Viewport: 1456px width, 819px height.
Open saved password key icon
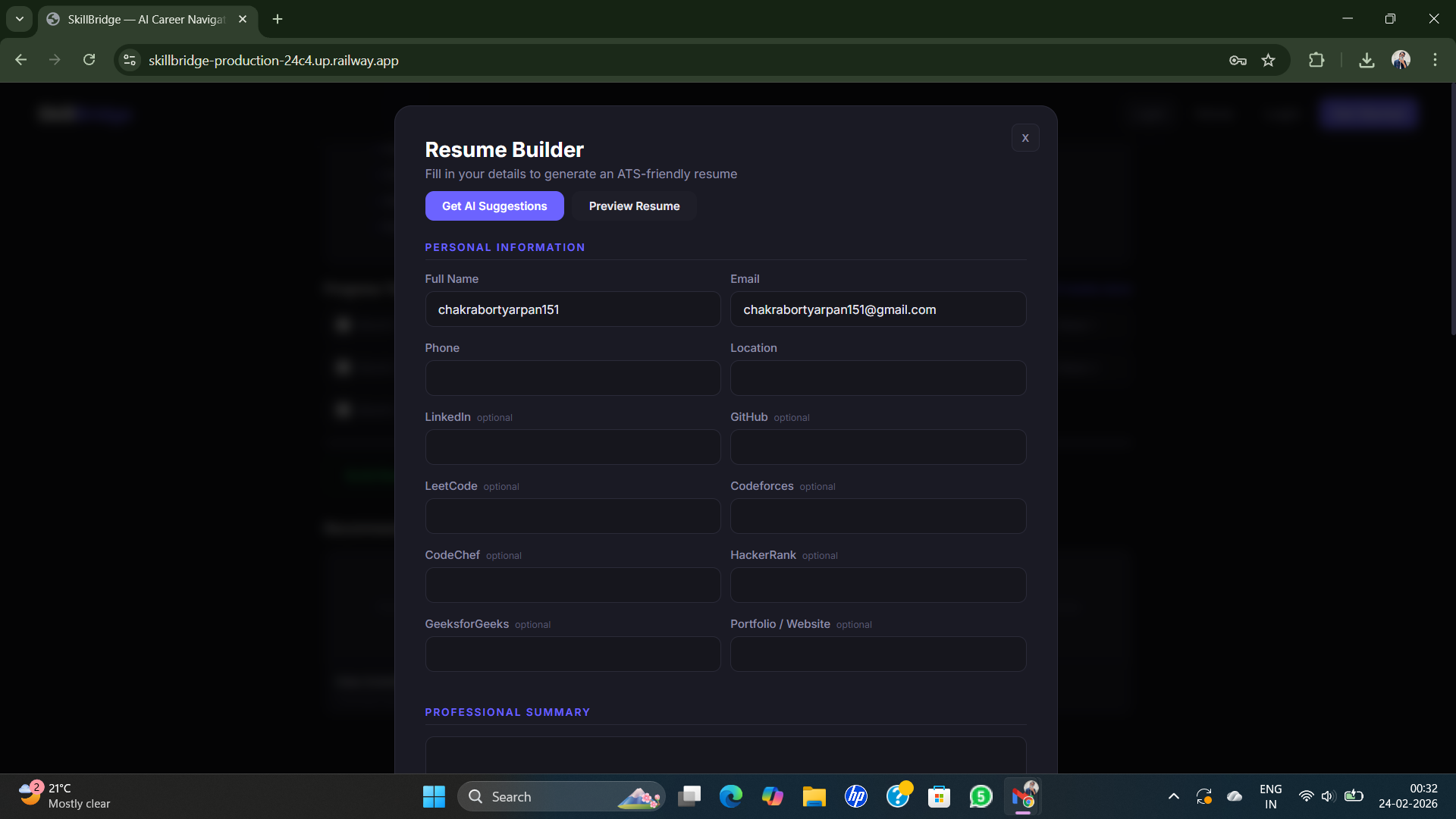click(1238, 60)
